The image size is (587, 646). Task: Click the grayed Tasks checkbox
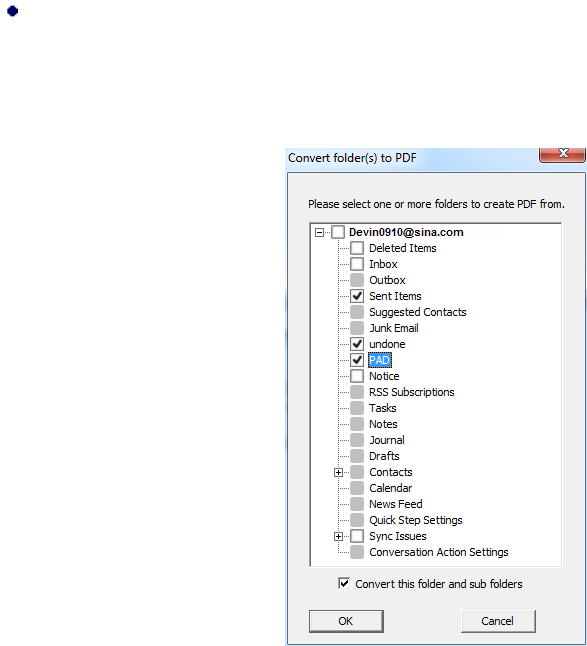point(357,408)
